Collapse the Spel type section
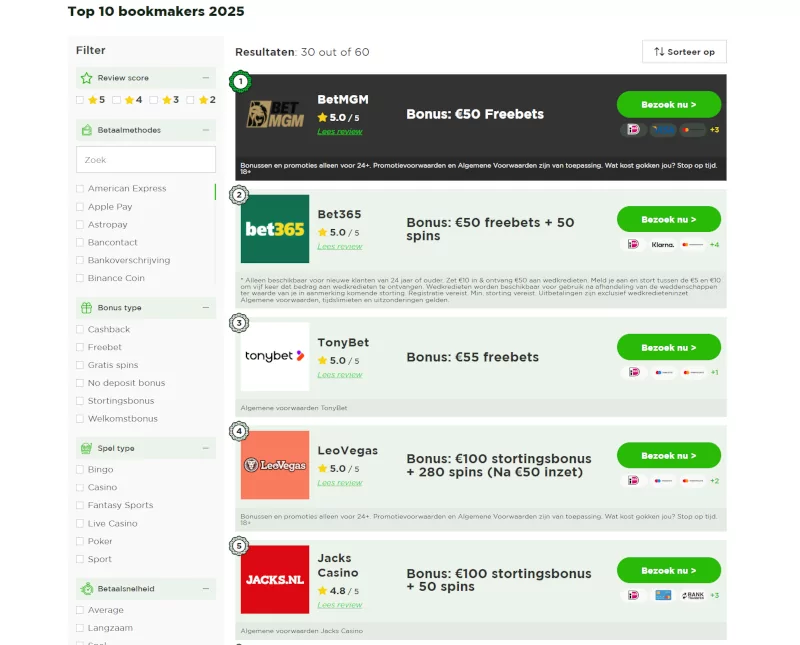The width and height of the screenshot is (800, 645). [206, 448]
